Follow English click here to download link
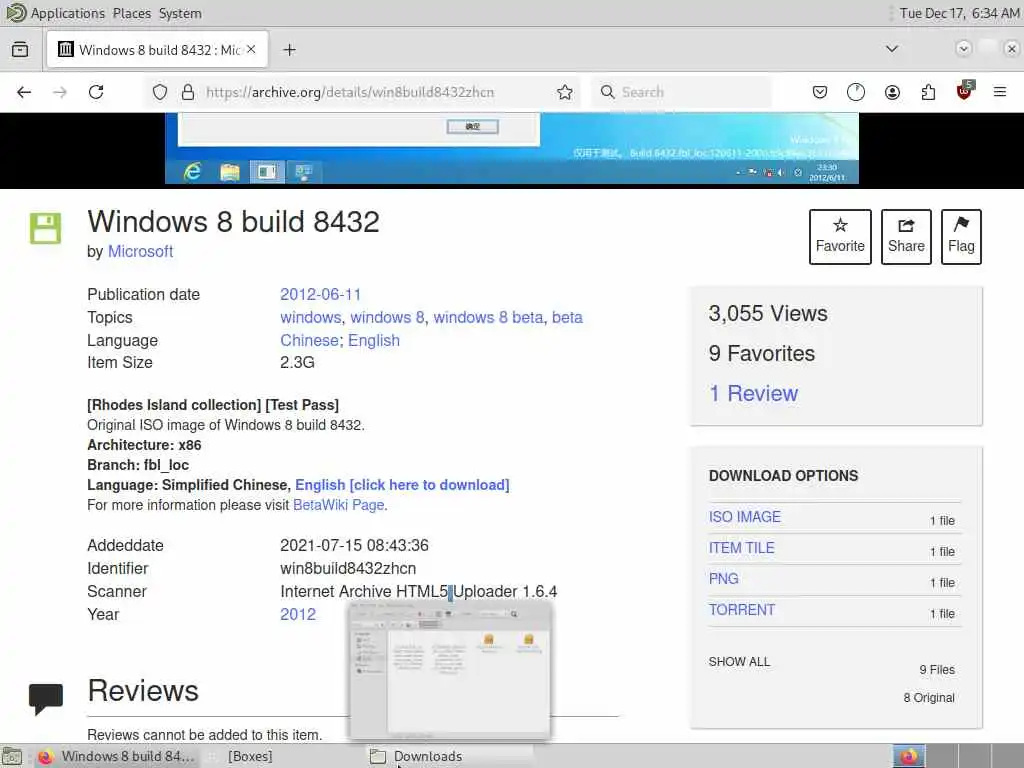Image resolution: width=1024 pixels, height=768 pixels. tap(402, 485)
